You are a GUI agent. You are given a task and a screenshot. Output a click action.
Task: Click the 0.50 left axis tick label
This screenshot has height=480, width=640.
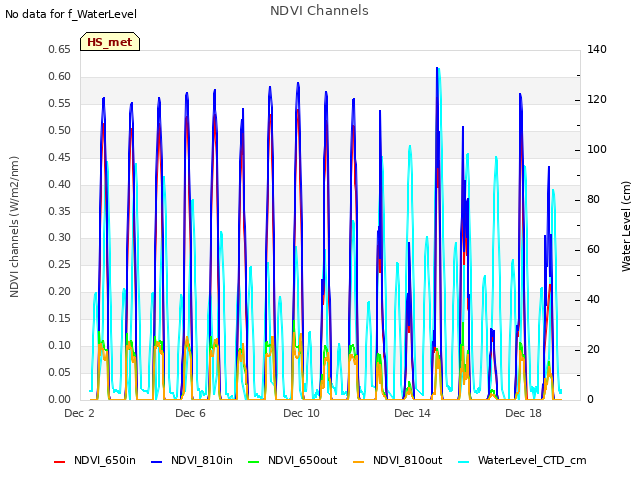pos(59,130)
